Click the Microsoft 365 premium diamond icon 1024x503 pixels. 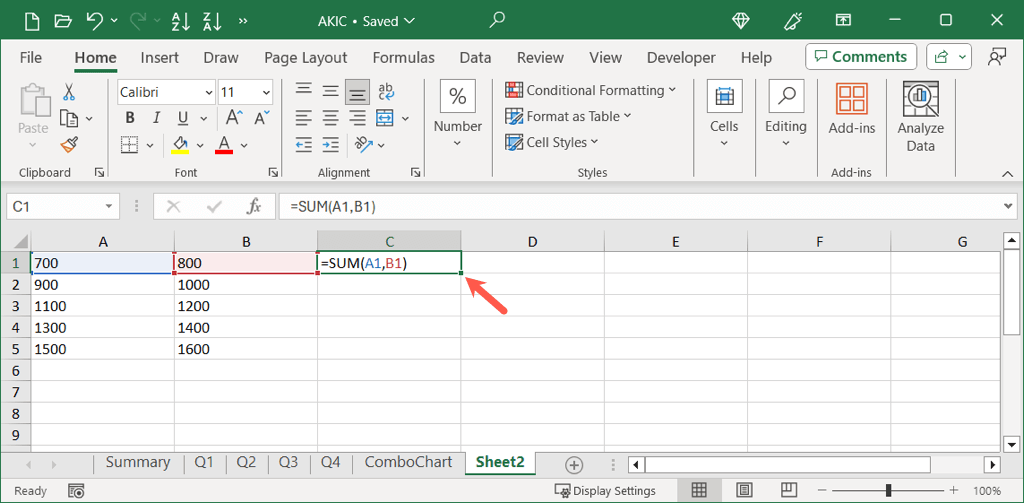741,21
